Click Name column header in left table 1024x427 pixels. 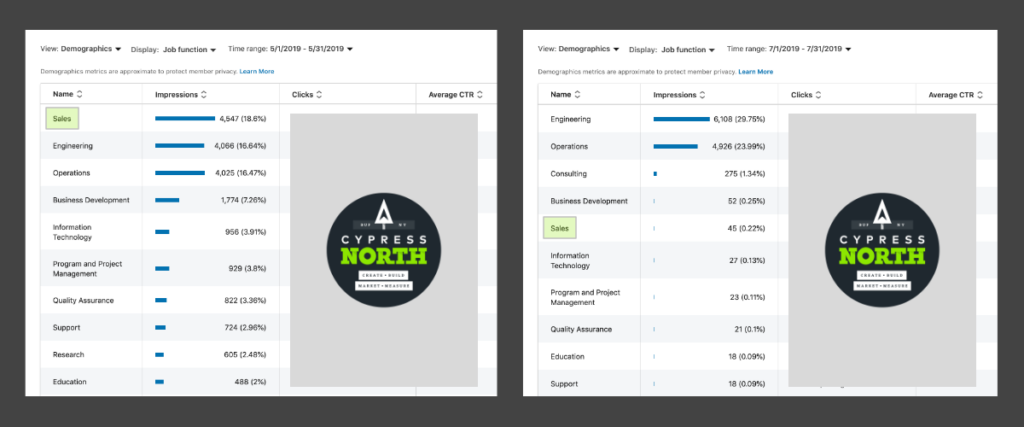(x=63, y=94)
